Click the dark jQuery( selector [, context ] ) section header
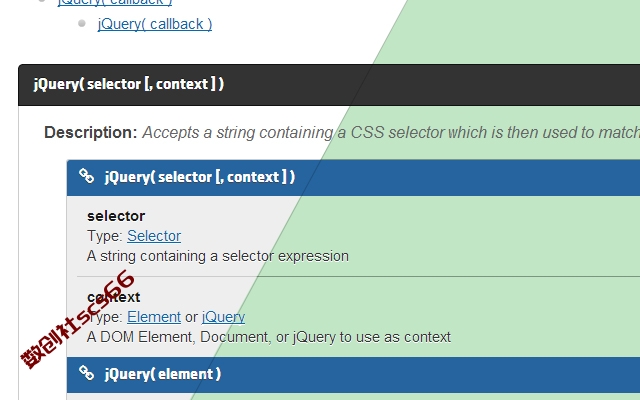Viewport: 640px width, 400px height. (329, 85)
